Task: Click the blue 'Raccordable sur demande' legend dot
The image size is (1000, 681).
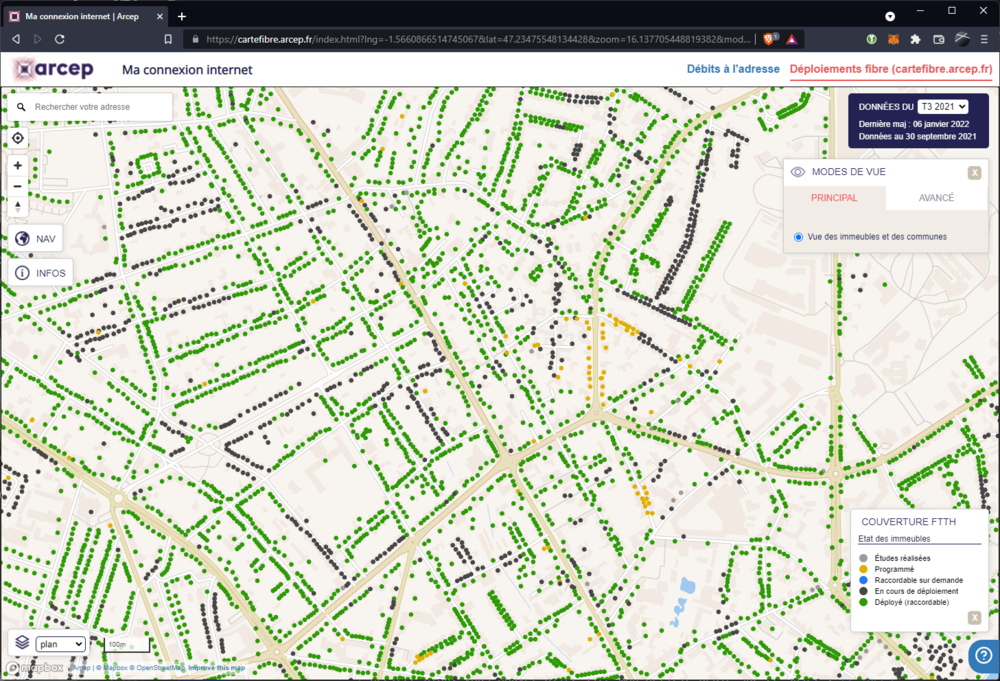Action: (x=864, y=580)
